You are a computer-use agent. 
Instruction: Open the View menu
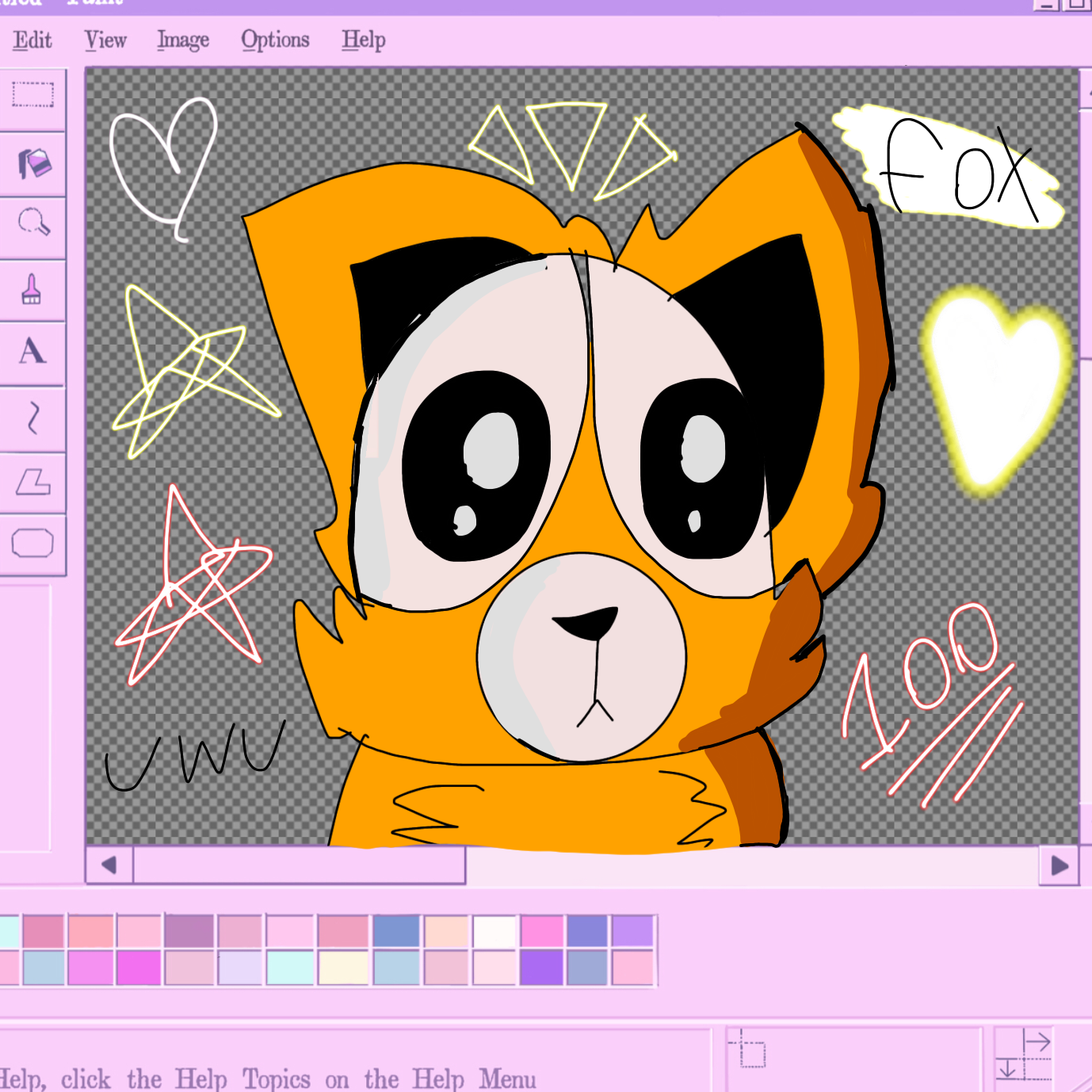[105, 40]
